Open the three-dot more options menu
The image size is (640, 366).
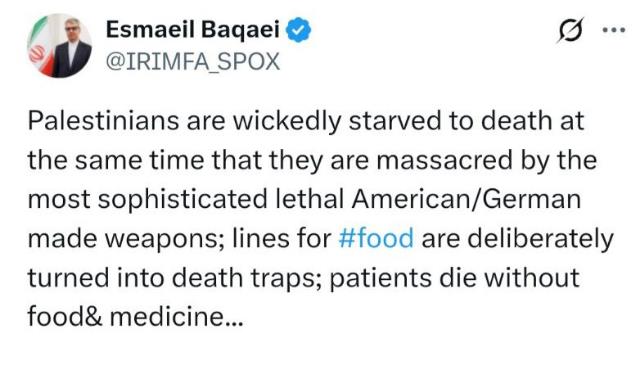pyautogui.click(x=614, y=30)
